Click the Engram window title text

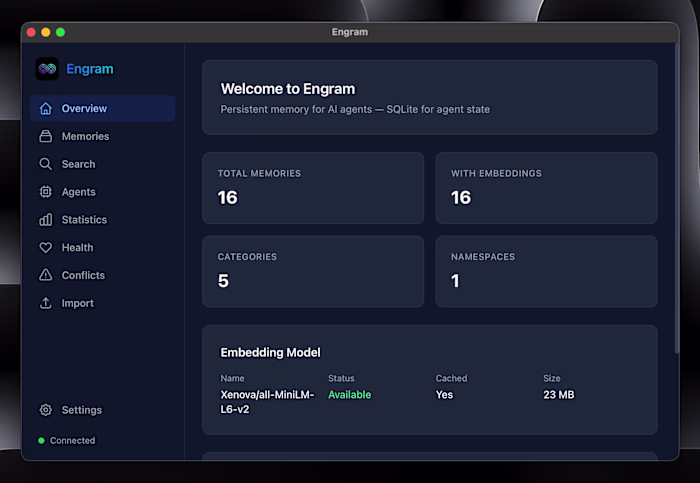pos(350,32)
